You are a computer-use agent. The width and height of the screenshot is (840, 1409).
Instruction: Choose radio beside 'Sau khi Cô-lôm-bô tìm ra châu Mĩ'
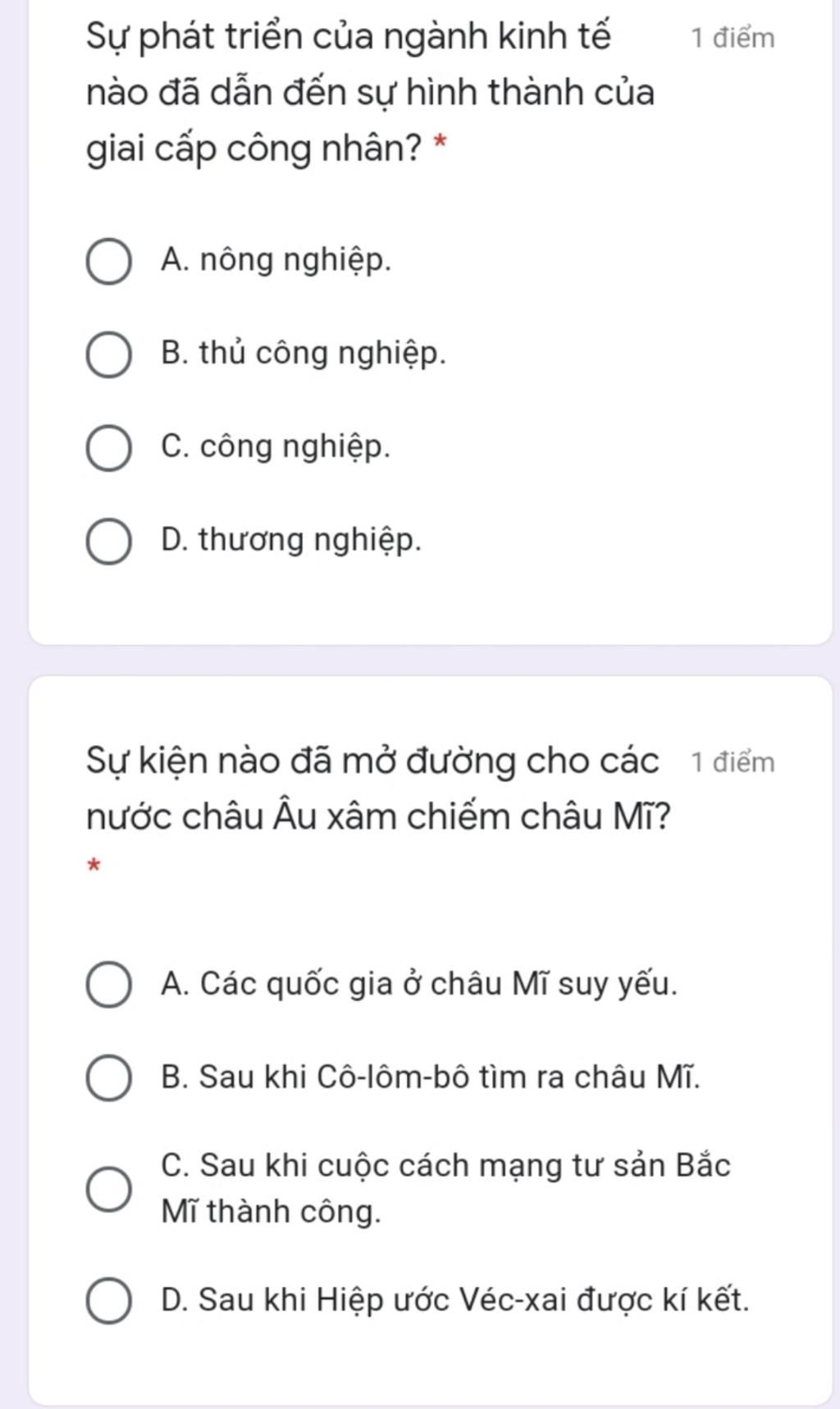(108, 1078)
